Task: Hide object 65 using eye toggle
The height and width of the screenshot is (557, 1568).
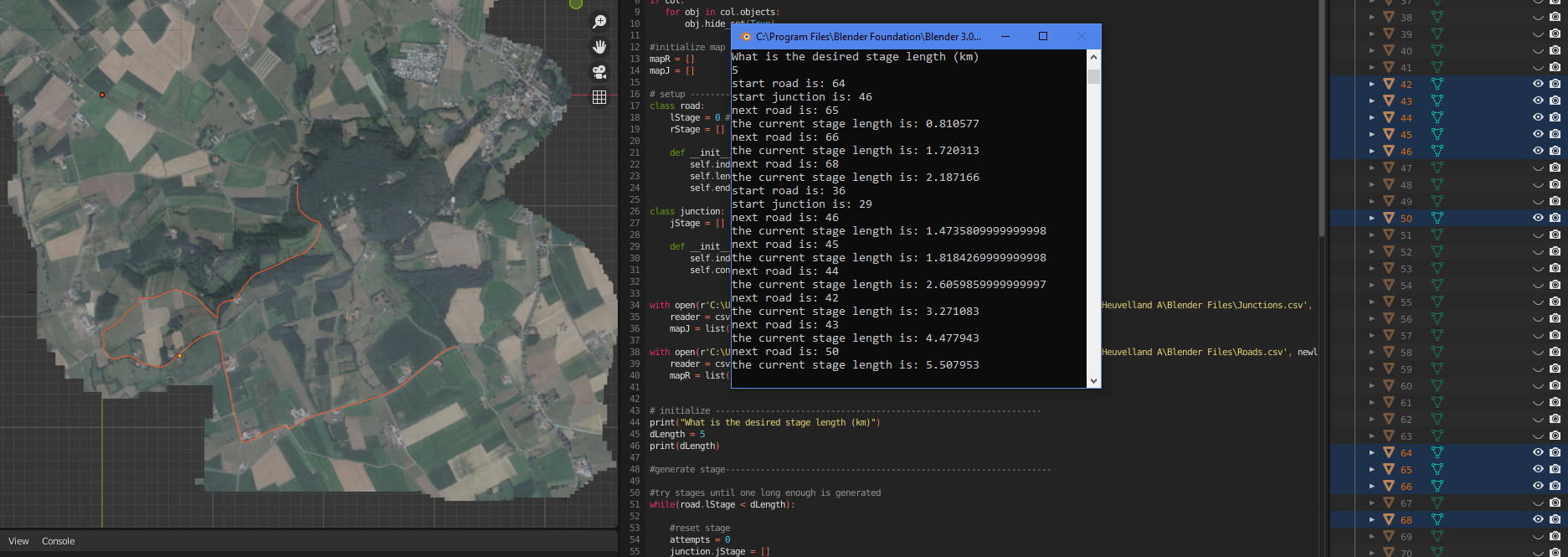Action: click(x=1538, y=469)
